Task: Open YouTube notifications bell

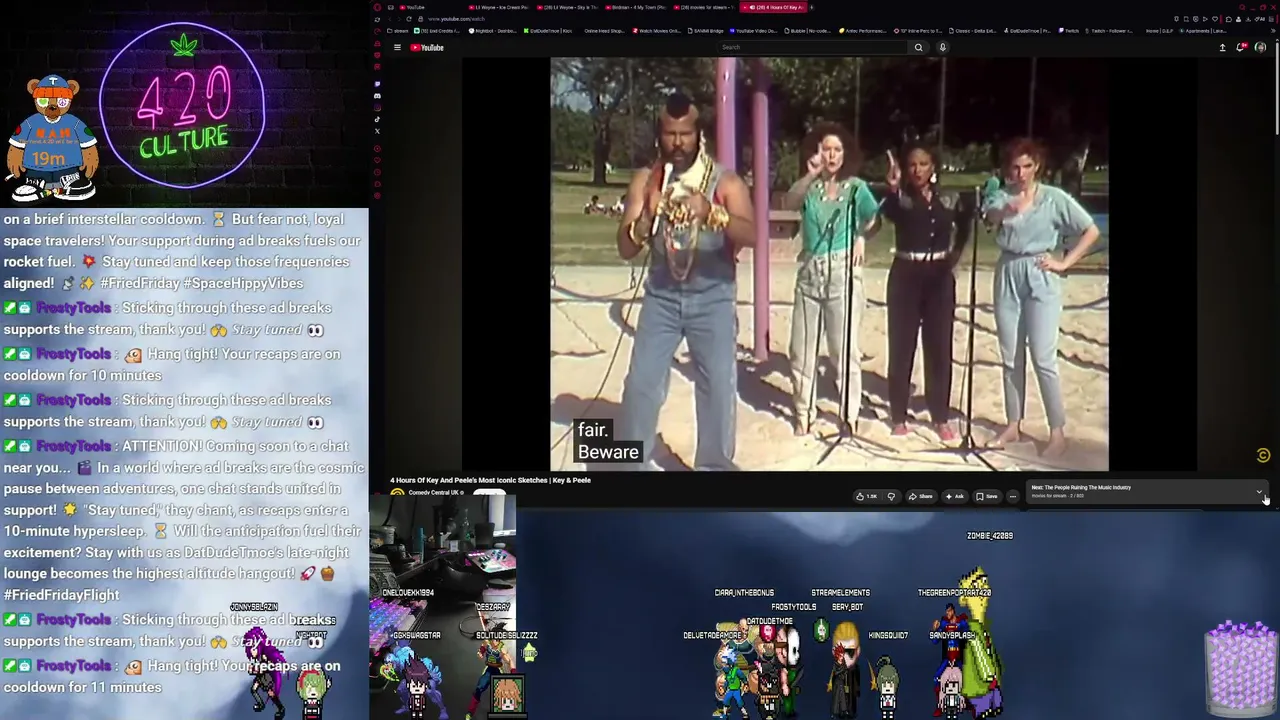Action: (x=1241, y=47)
